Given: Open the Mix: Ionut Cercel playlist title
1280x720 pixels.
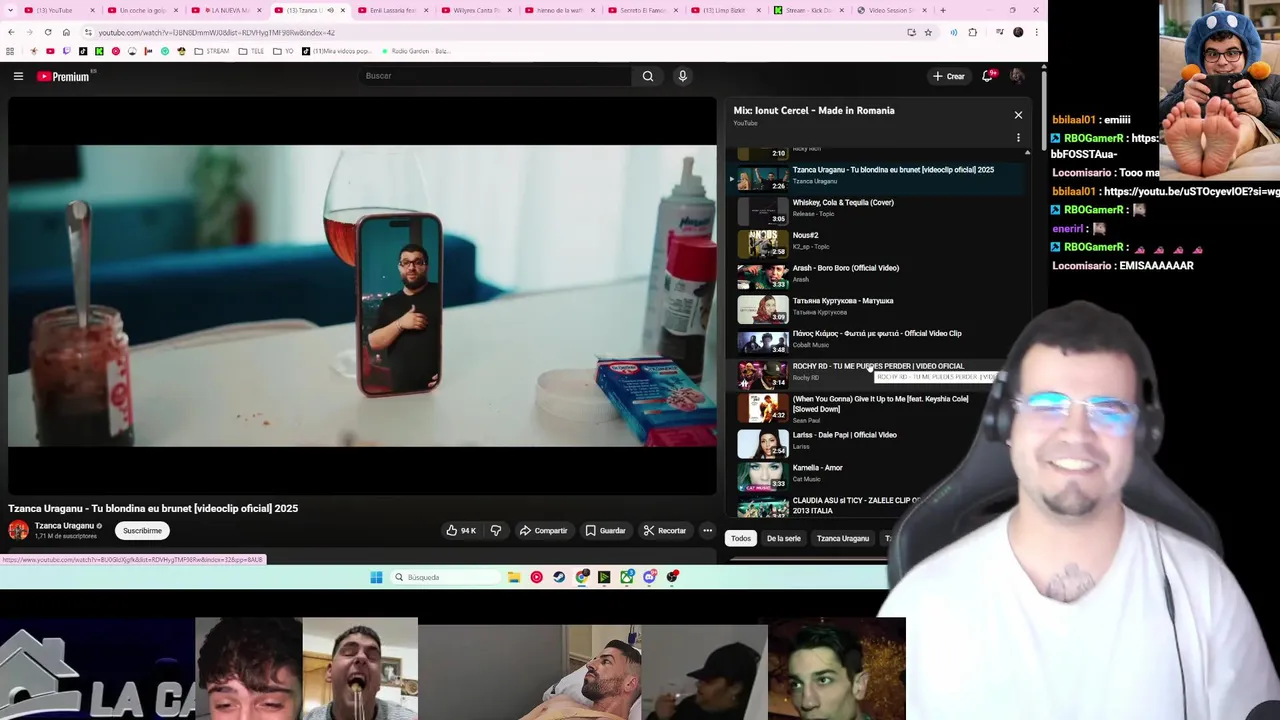Looking at the screenshot, I should pyautogui.click(x=814, y=110).
